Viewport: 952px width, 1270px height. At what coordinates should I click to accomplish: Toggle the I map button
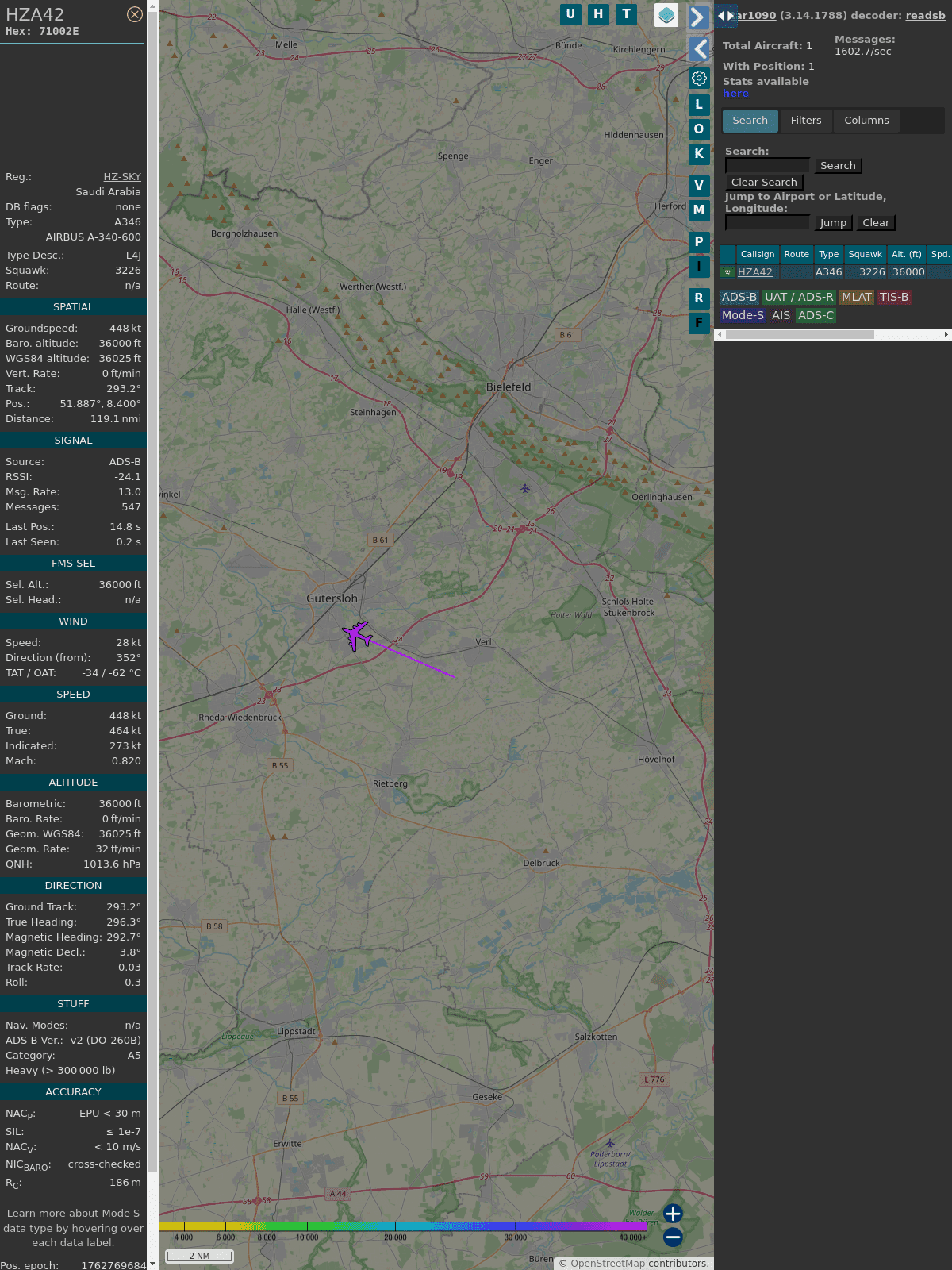click(x=699, y=267)
